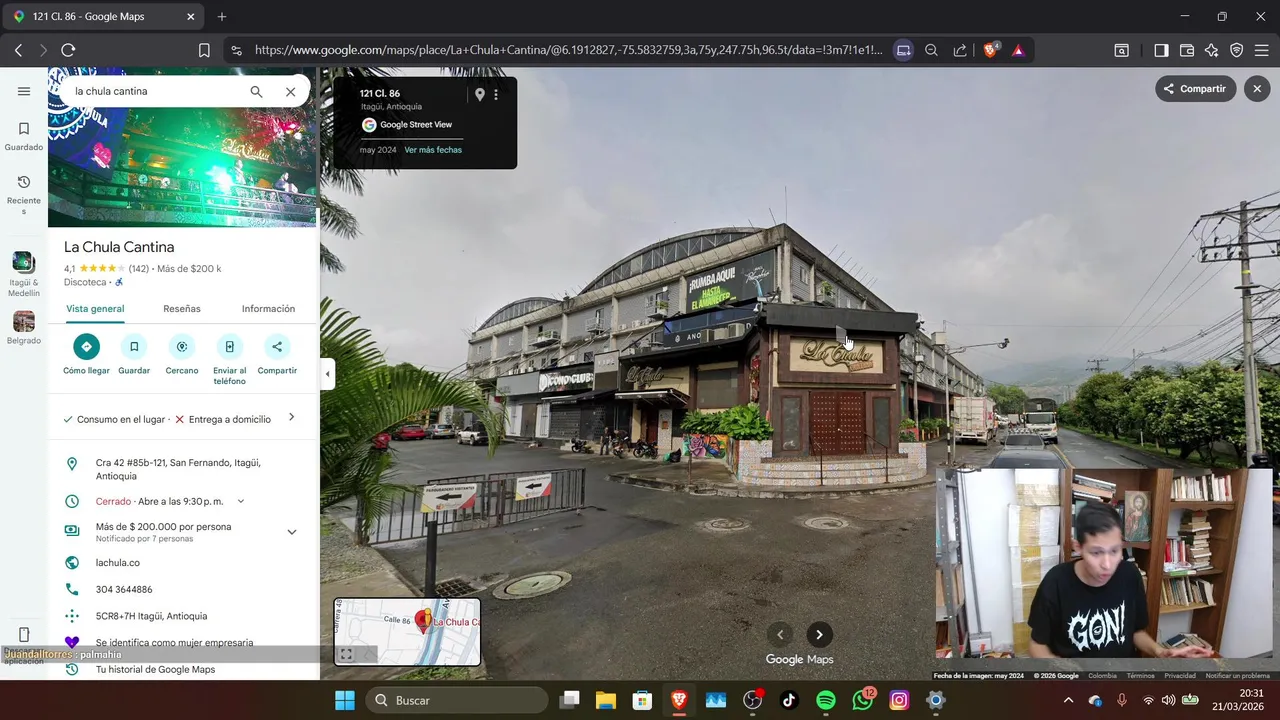Open the Google Maps hamburger menu
The height and width of the screenshot is (720, 1280).
24,91
